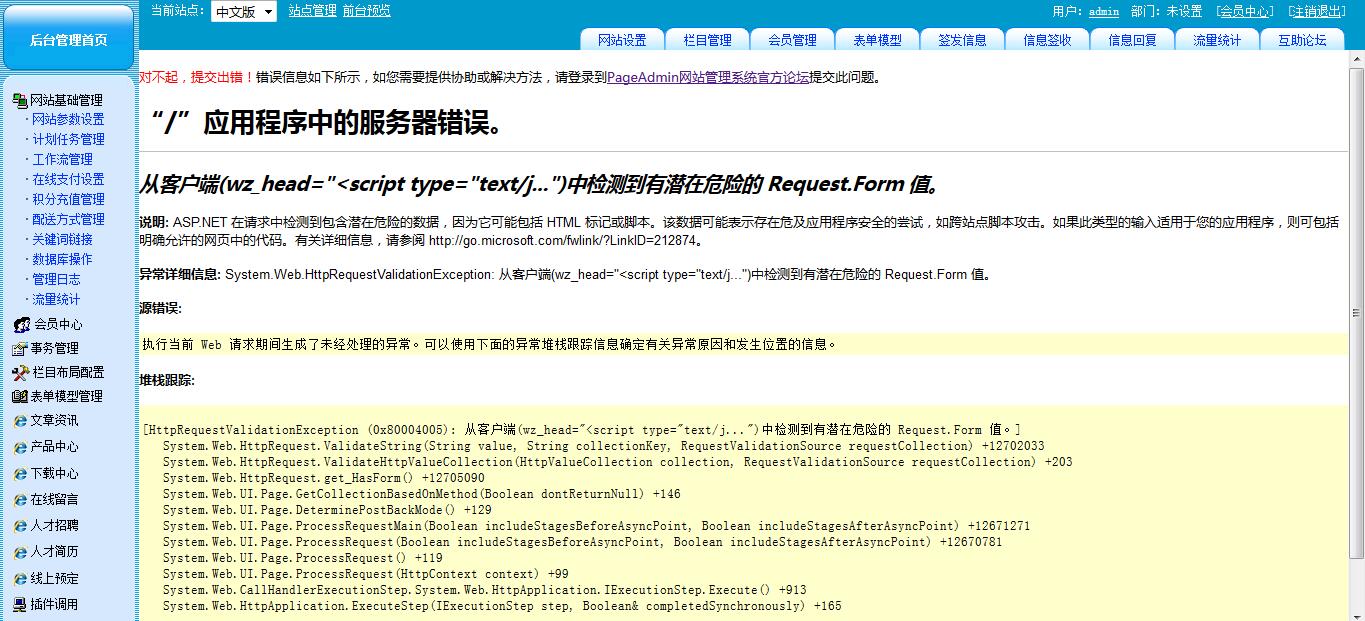Open the 信息签收 tab

tap(1047, 40)
